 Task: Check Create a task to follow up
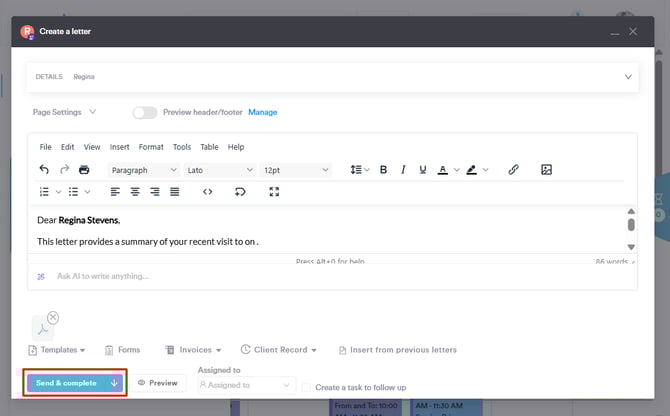[307, 387]
